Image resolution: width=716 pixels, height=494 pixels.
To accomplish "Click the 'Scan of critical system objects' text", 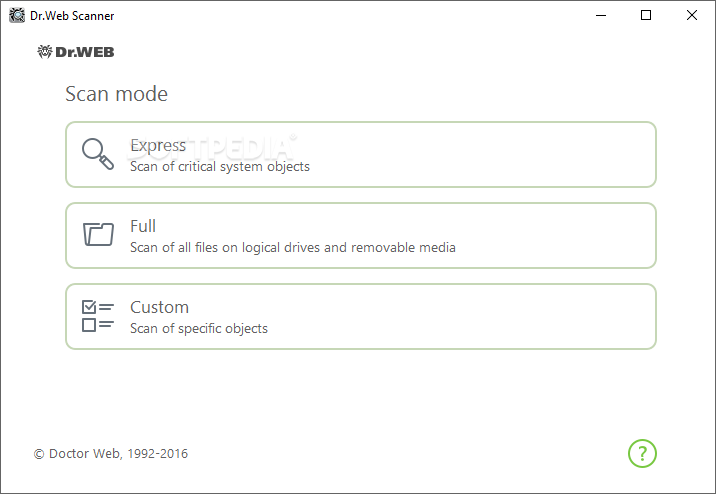I will tap(220, 167).
